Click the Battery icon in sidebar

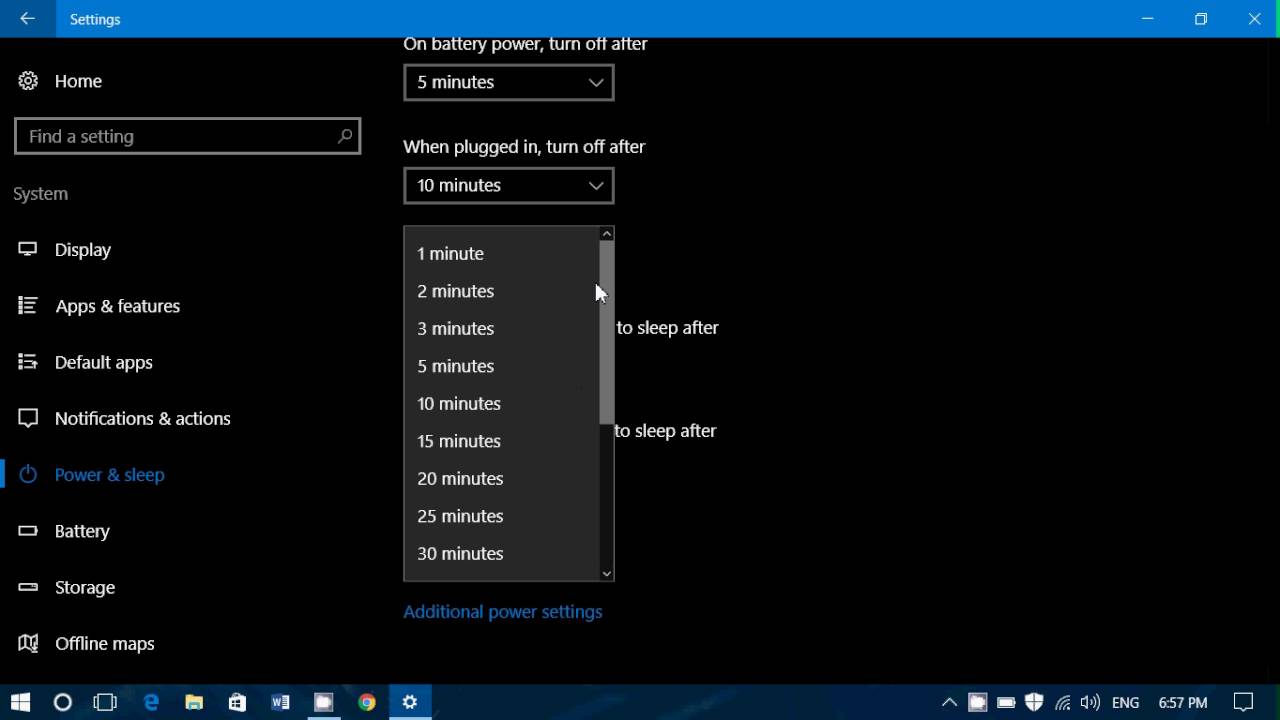point(28,530)
